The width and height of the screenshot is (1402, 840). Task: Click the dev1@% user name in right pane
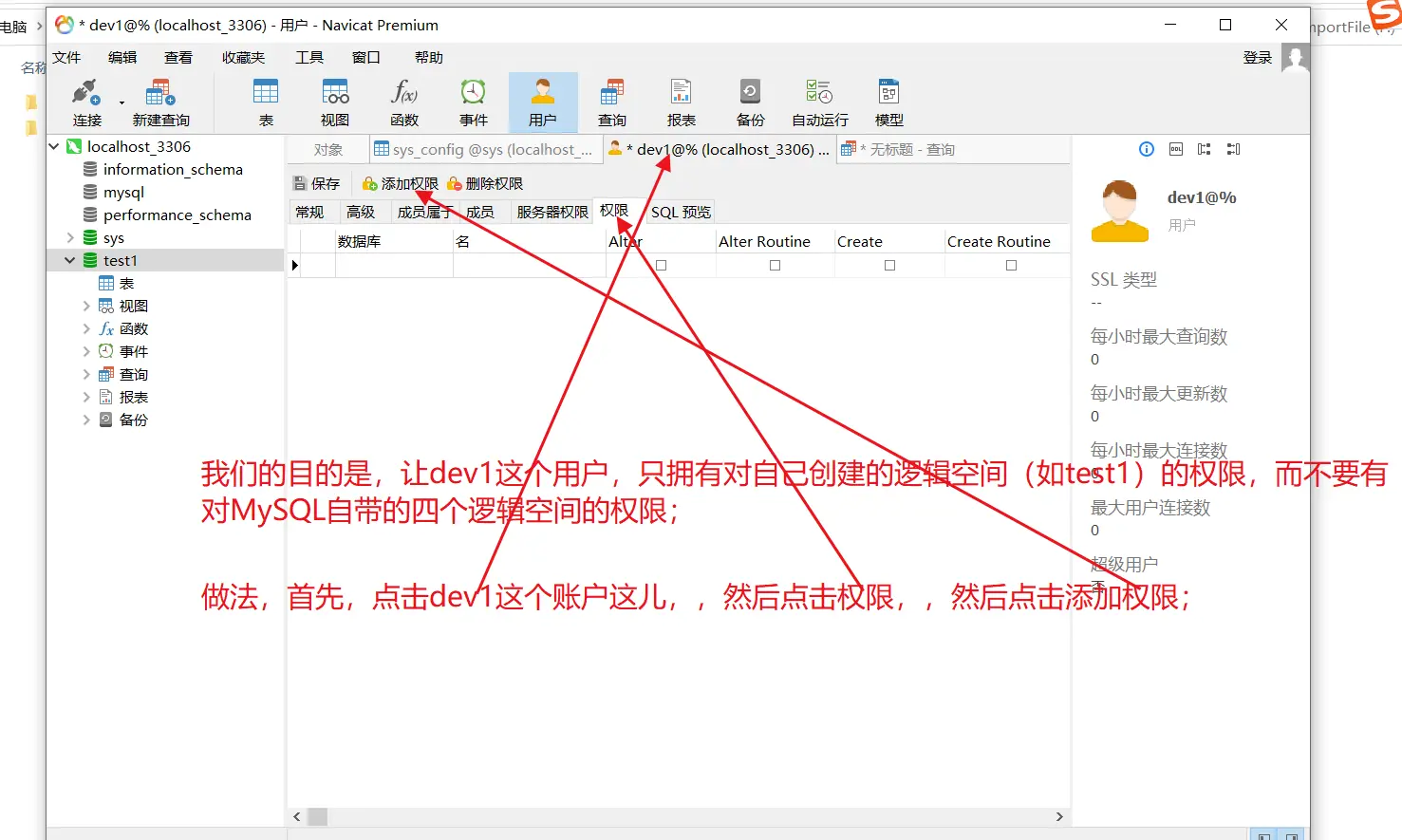coord(1202,197)
